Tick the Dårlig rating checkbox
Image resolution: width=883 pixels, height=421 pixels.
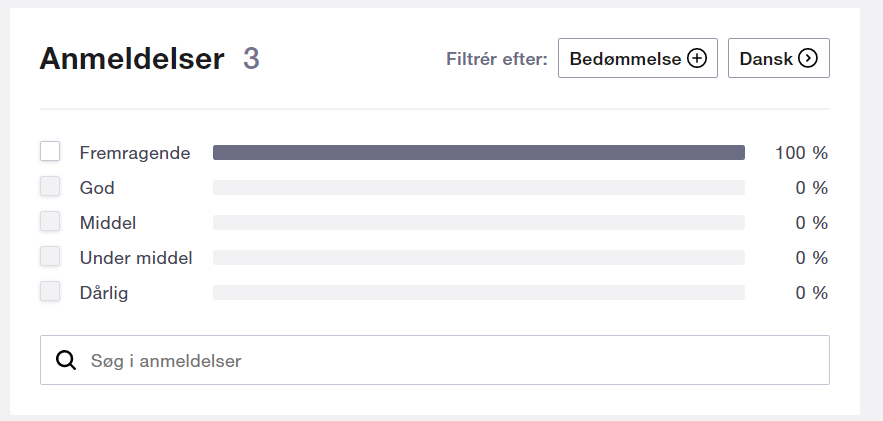pyautogui.click(x=50, y=292)
